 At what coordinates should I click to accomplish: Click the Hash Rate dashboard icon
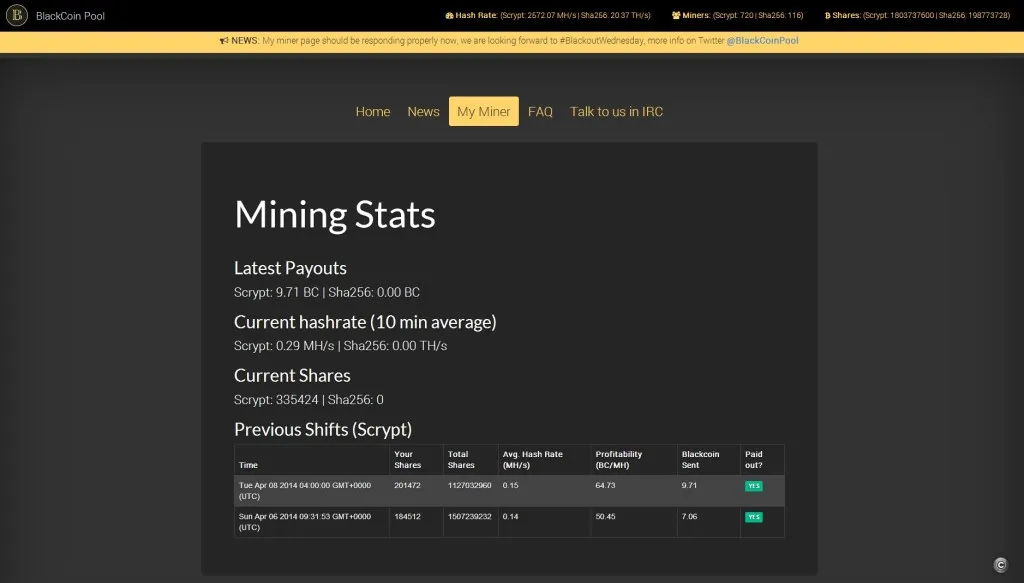pyautogui.click(x=449, y=16)
